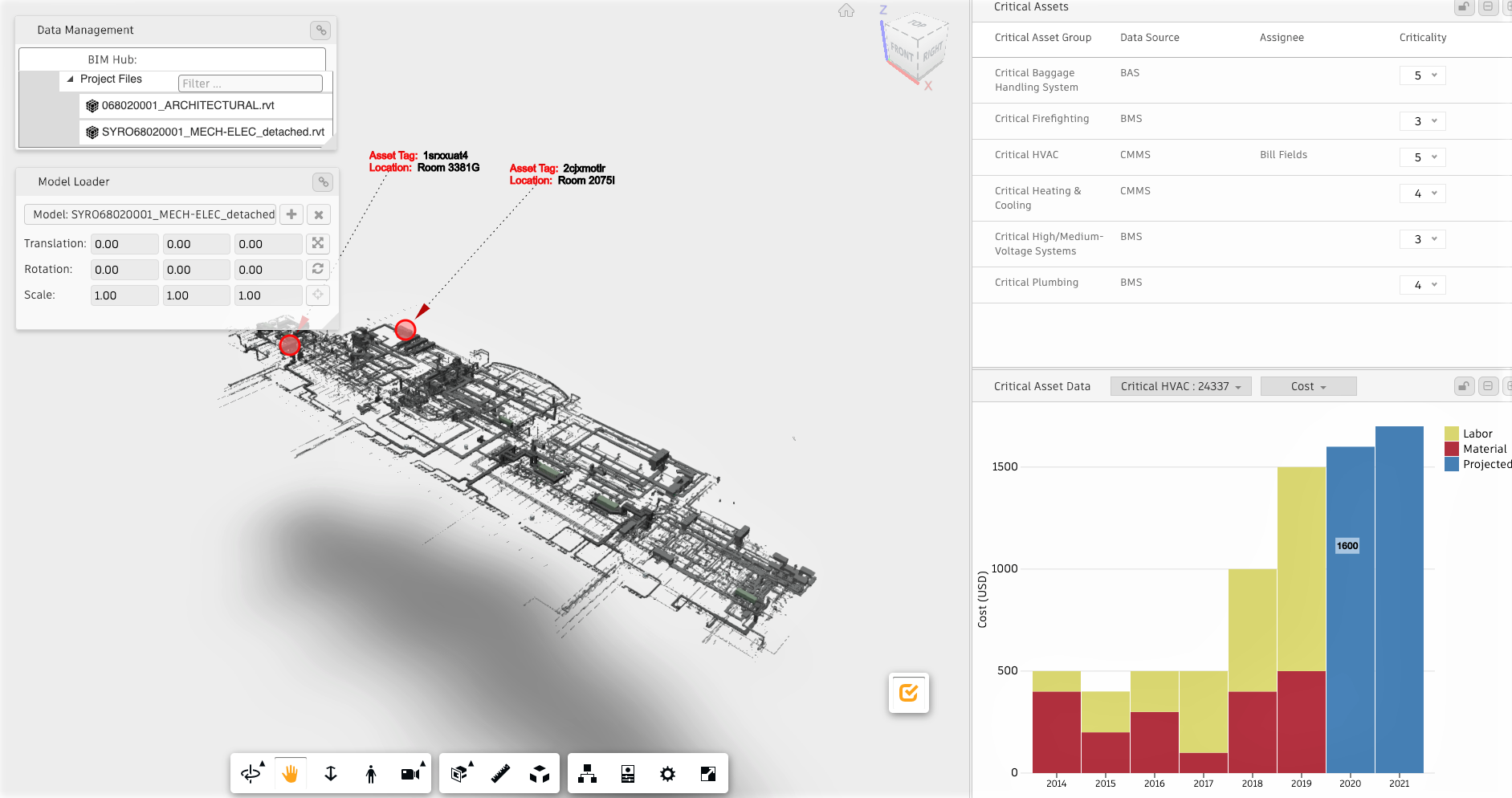
Task: Click the Translation tool icon
Action: tap(318, 243)
